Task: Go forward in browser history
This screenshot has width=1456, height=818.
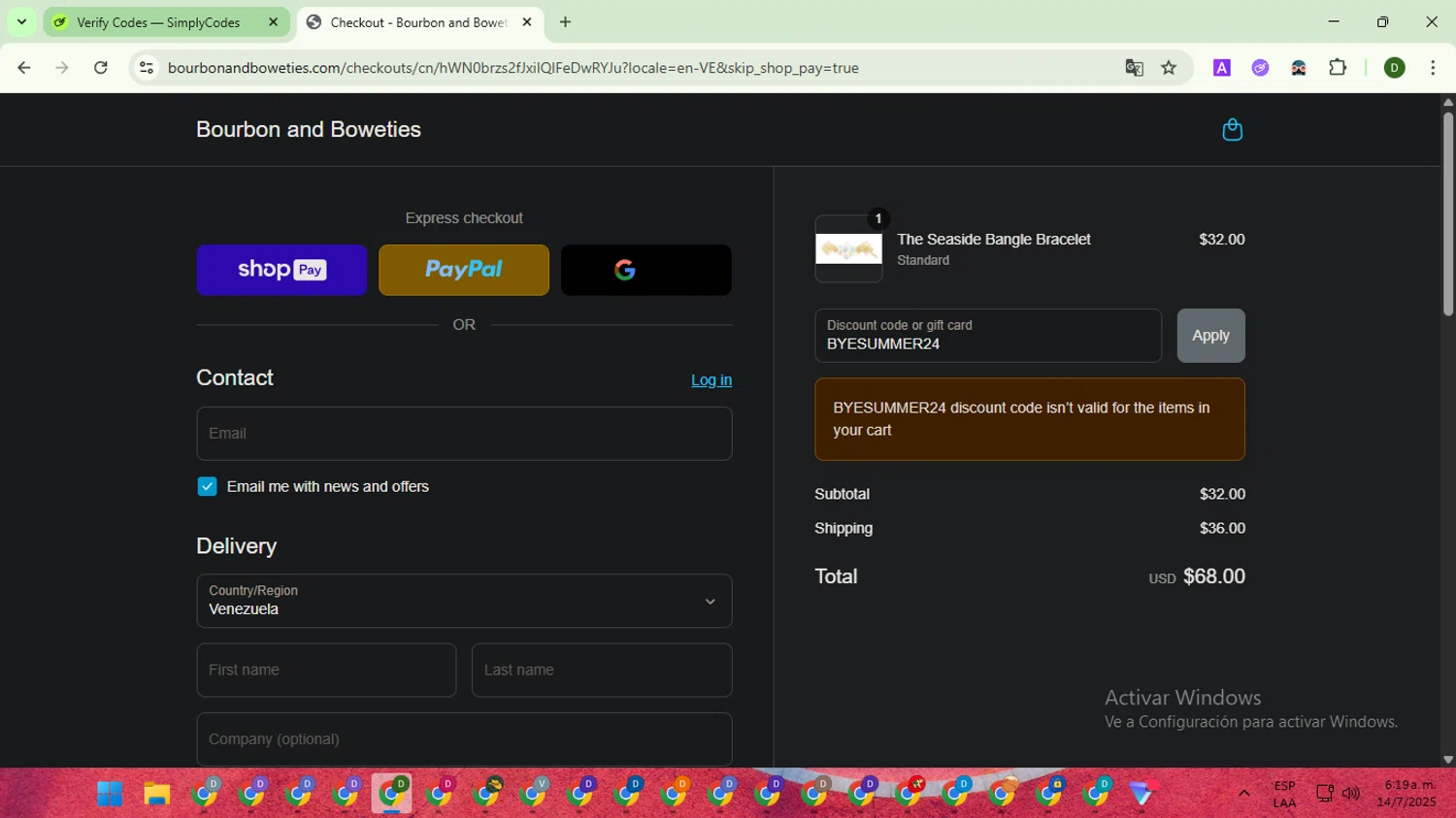Action: [x=62, y=68]
